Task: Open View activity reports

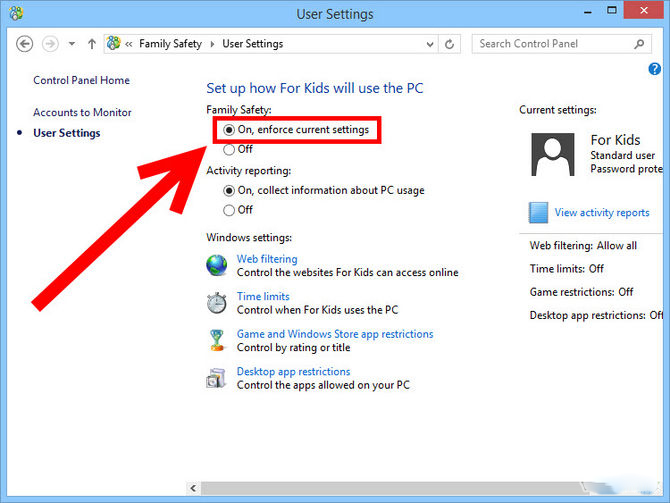Action: point(602,212)
